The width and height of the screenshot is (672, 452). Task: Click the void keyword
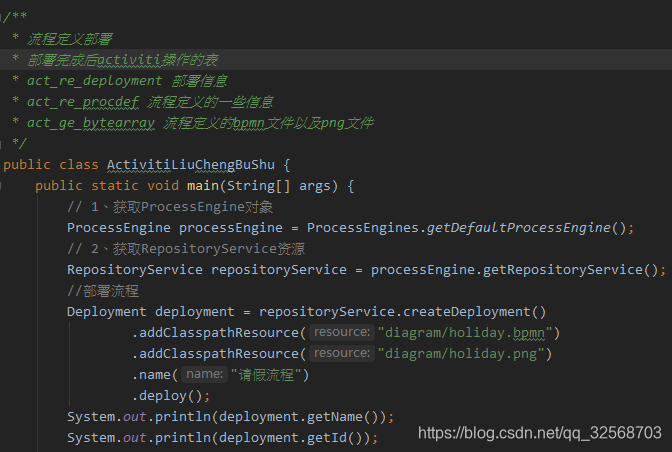tap(163, 186)
